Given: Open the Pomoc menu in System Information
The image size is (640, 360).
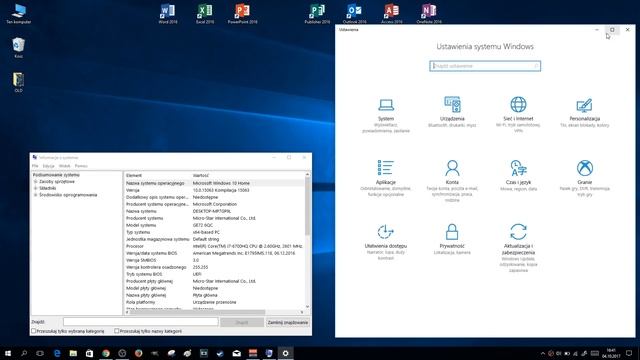Looking at the screenshot, I should coord(81,166).
